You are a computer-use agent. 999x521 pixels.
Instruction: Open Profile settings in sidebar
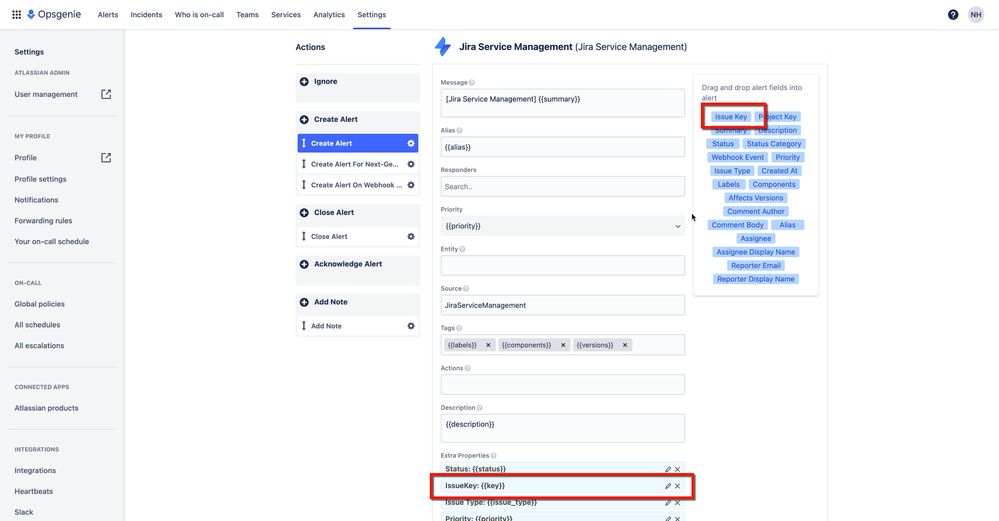[x=40, y=179]
